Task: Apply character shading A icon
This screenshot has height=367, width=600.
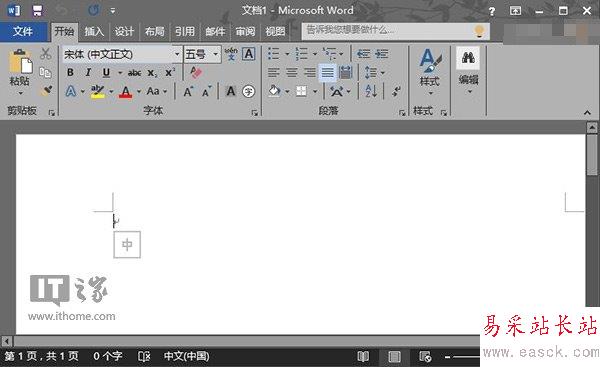Action: coord(231,91)
